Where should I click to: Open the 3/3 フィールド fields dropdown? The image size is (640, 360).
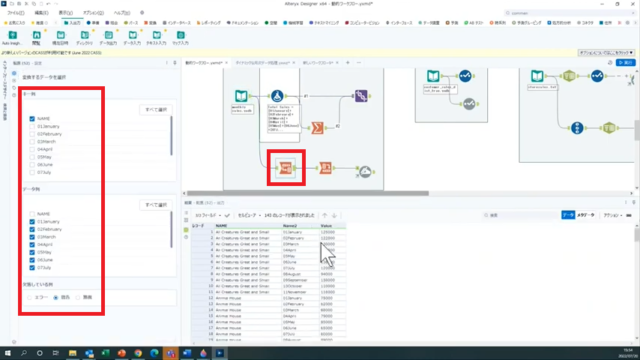(x=208, y=215)
